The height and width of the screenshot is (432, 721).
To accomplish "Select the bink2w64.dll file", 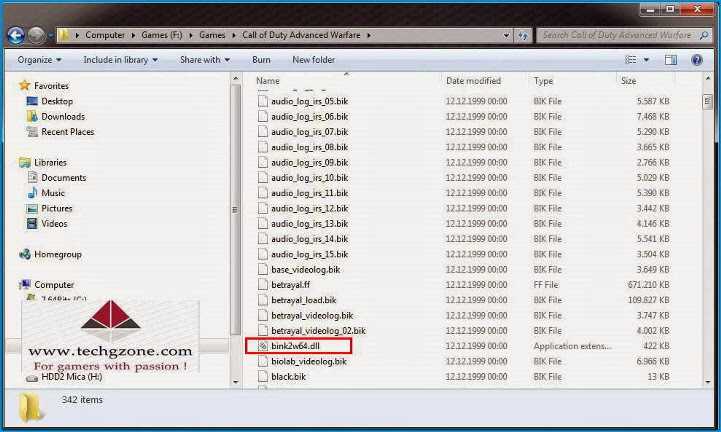I will pyautogui.click(x=295, y=346).
